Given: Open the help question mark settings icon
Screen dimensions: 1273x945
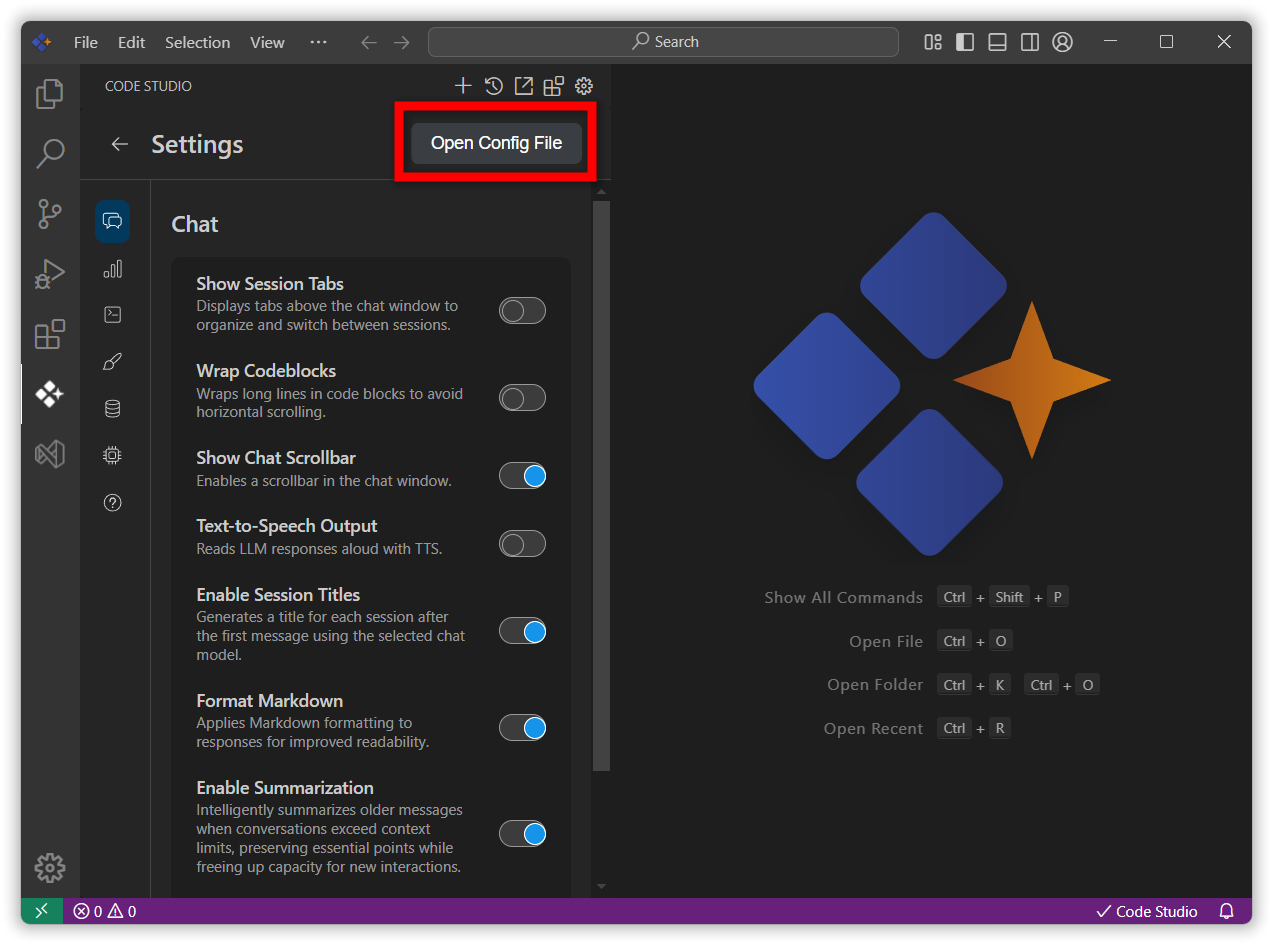Looking at the screenshot, I should point(113,502).
